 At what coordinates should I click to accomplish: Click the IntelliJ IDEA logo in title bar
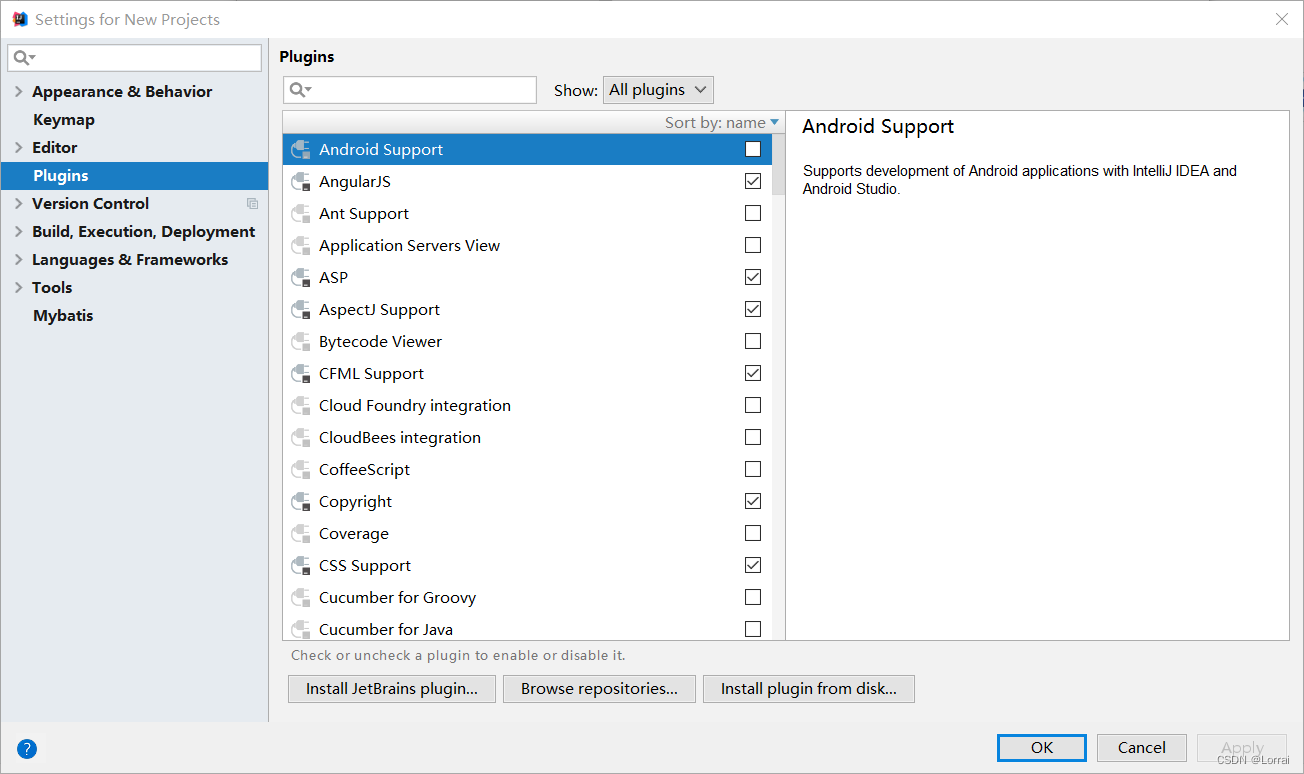tap(20, 19)
